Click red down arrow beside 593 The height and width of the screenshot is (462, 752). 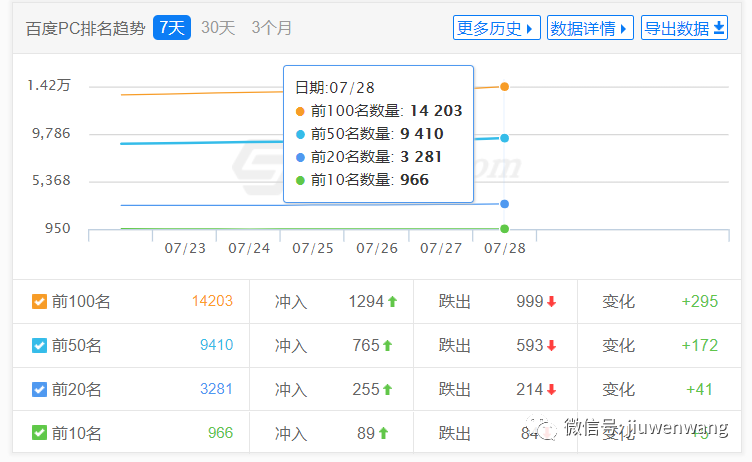(x=551, y=345)
